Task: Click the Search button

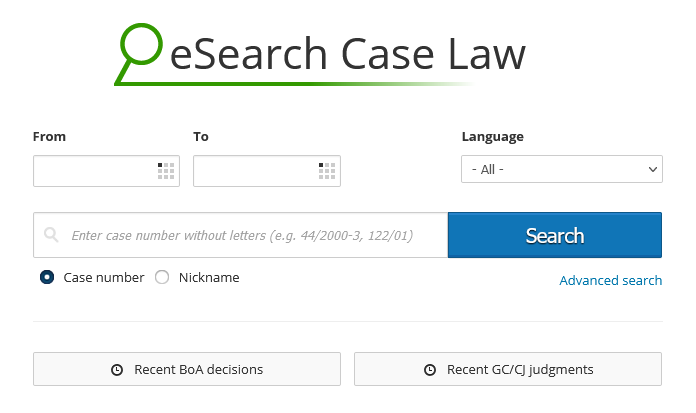Action: (x=555, y=235)
